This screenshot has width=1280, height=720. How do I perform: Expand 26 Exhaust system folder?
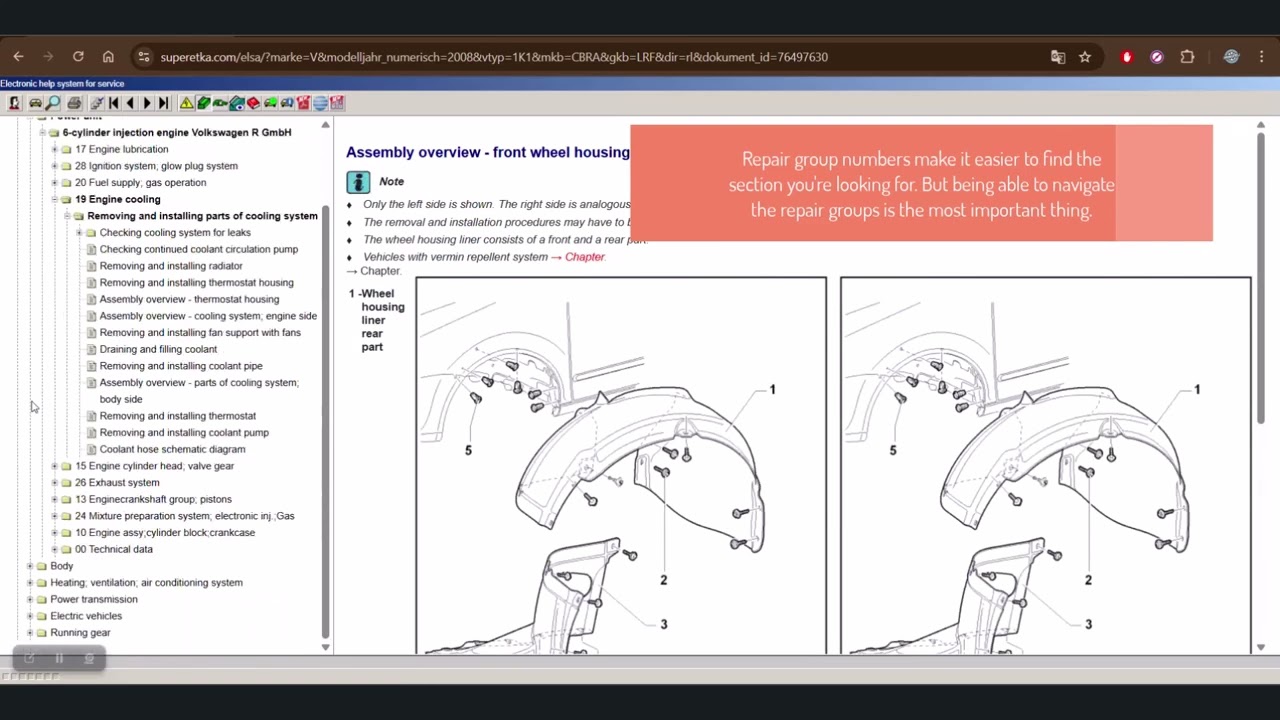54,483
